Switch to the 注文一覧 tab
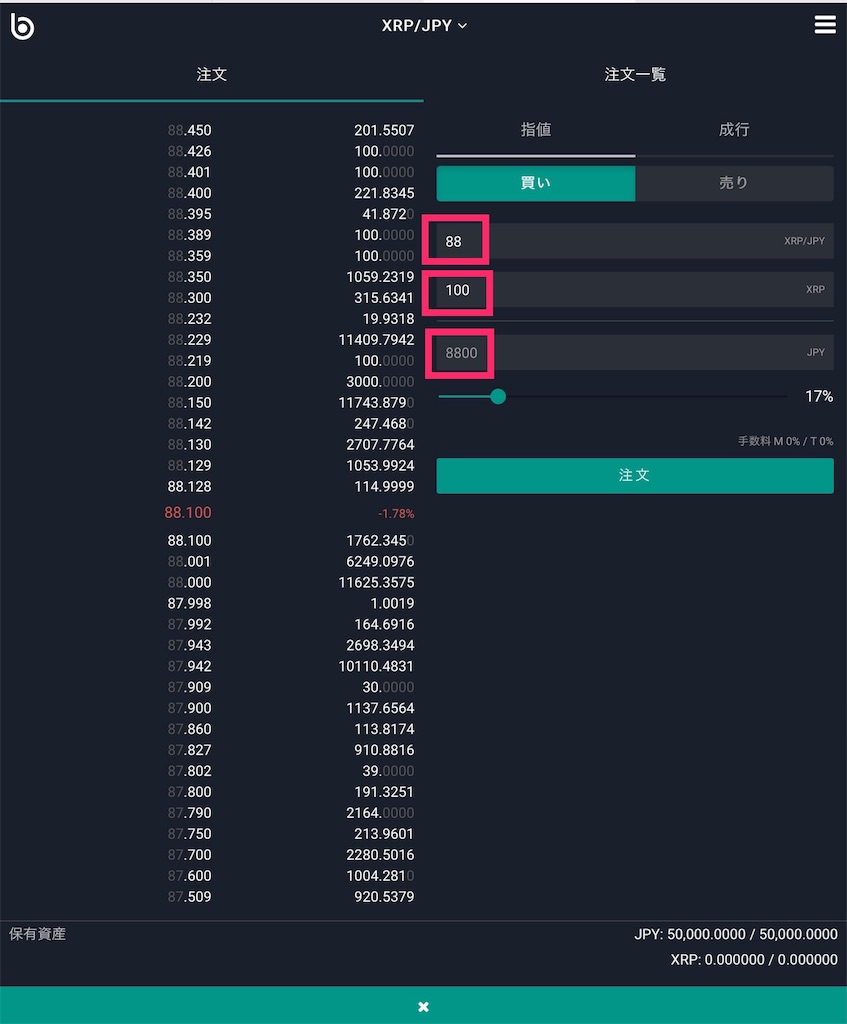Viewport: 847px width, 1024px height. [x=635, y=74]
